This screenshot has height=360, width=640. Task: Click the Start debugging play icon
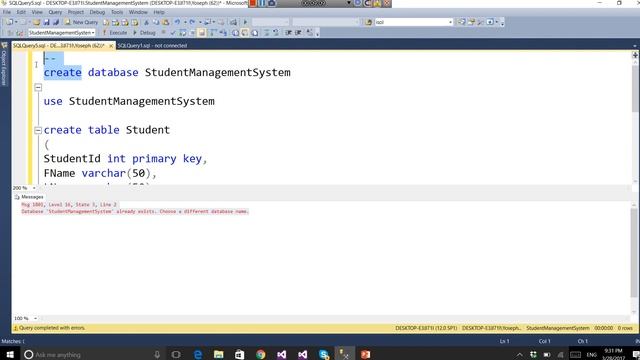[245, 22]
